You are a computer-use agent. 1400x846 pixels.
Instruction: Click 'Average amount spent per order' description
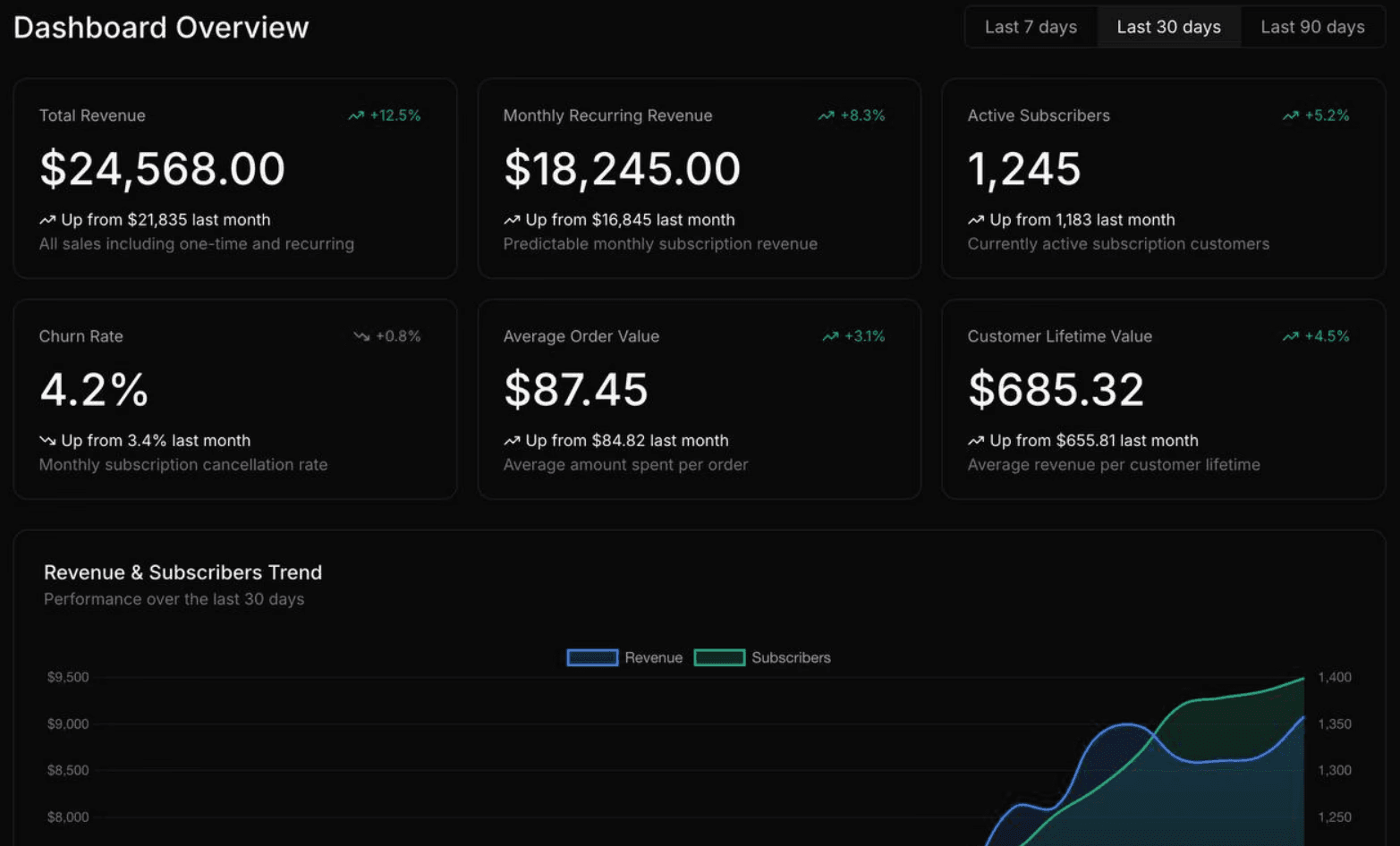(625, 465)
